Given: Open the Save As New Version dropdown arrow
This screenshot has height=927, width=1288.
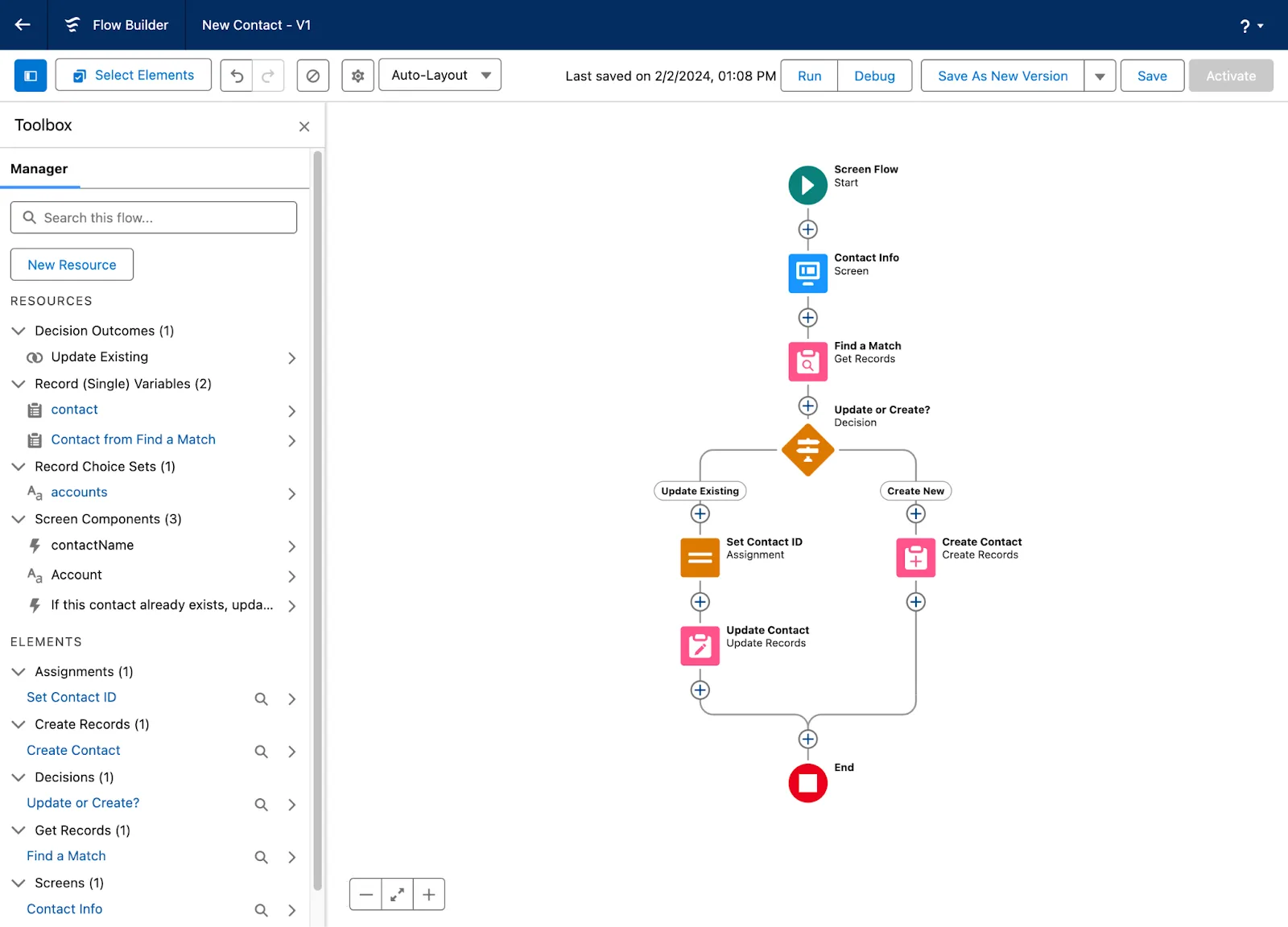Looking at the screenshot, I should (1100, 76).
